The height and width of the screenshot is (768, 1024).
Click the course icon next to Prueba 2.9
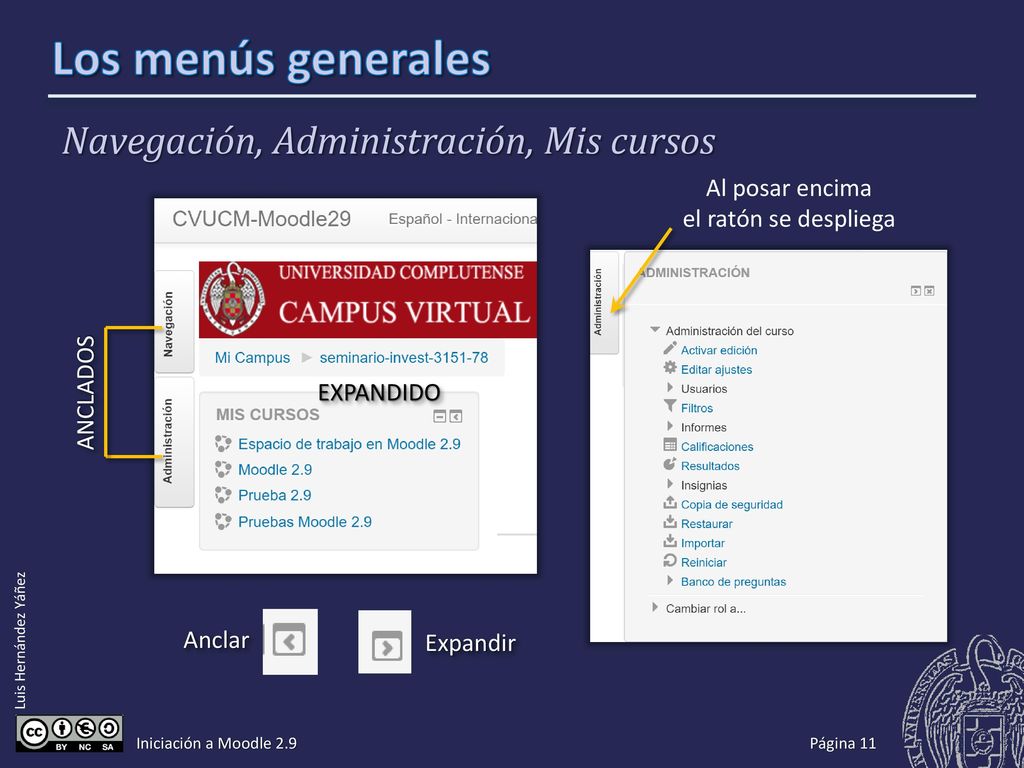point(223,495)
